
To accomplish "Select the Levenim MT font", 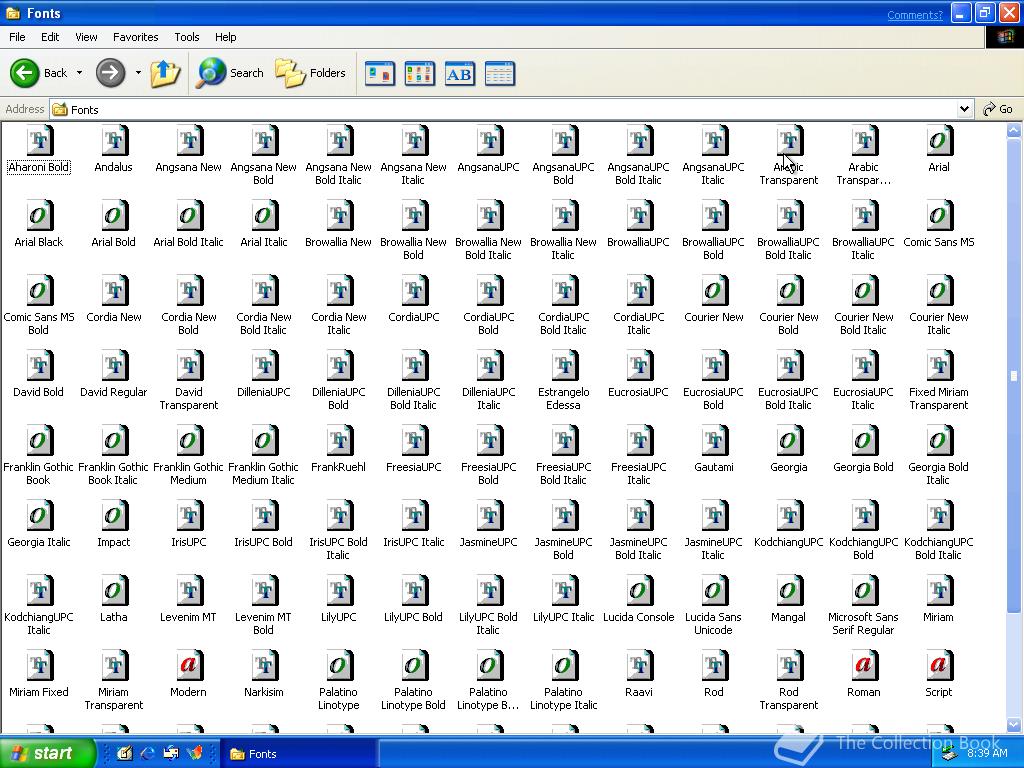I will coord(188,600).
